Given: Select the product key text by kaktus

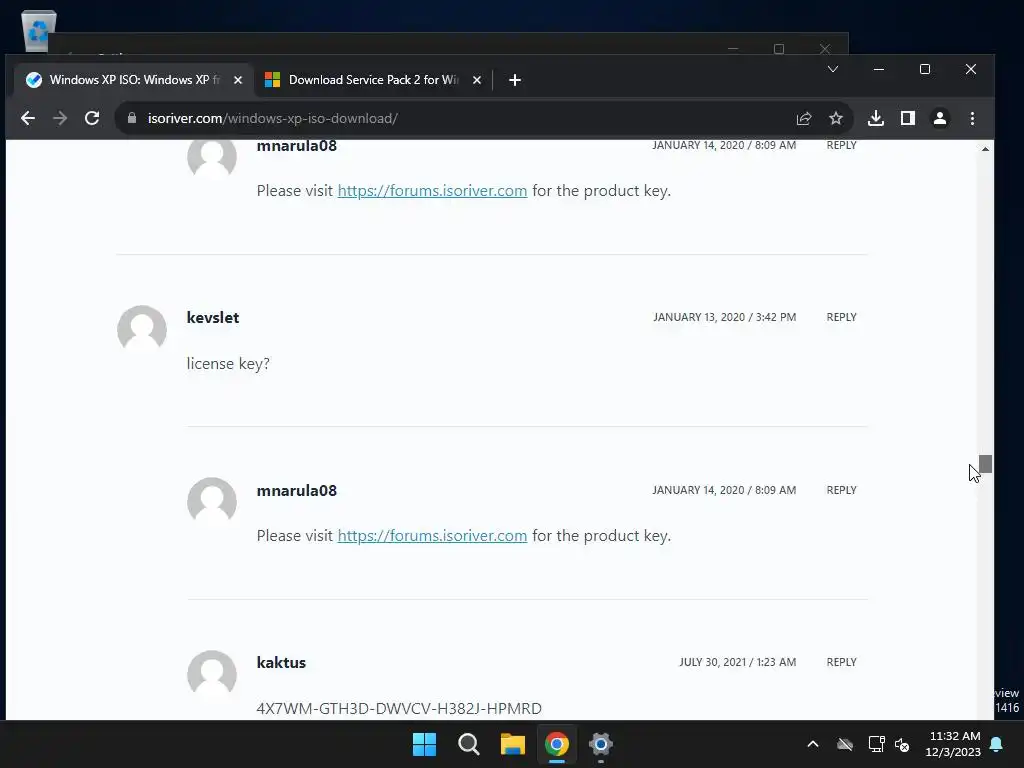Looking at the screenshot, I should (399, 709).
